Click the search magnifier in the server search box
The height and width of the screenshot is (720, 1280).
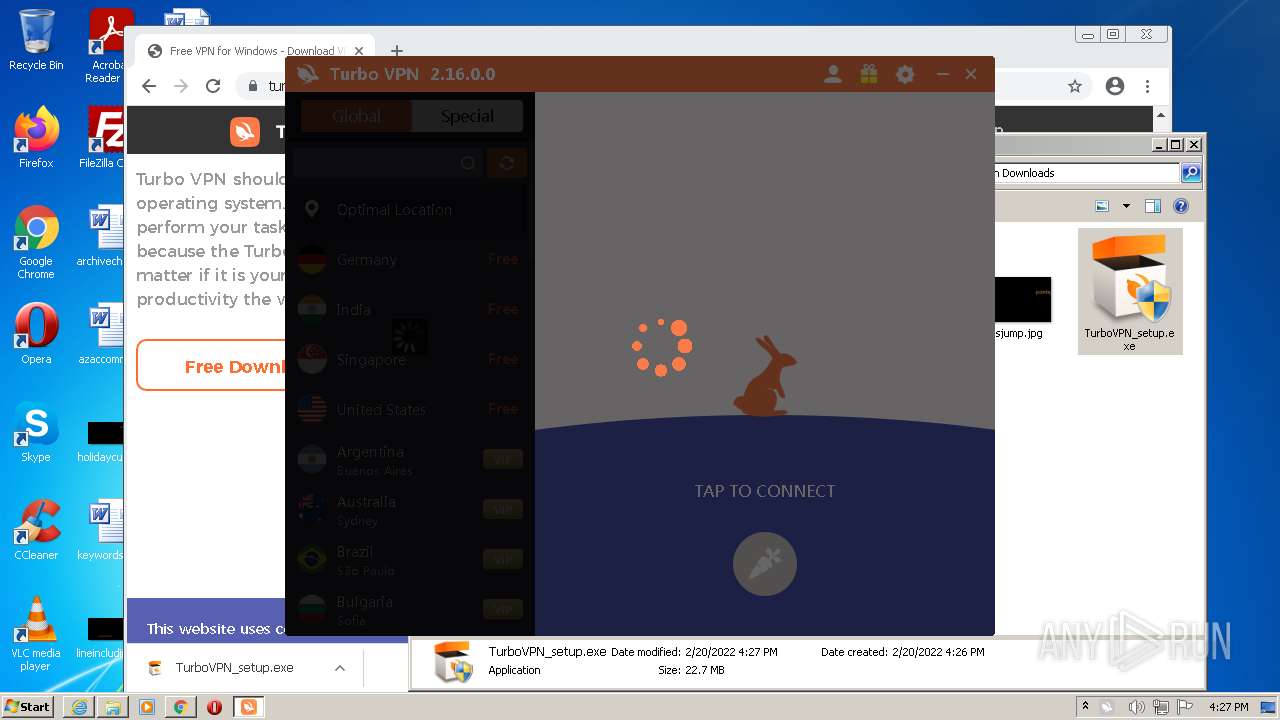[x=467, y=163]
